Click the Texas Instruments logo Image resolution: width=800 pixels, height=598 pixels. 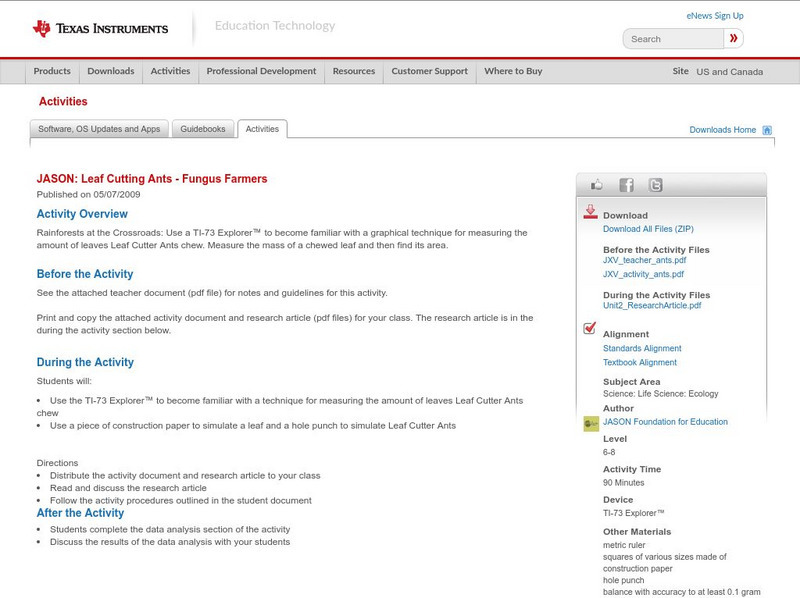(100, 29)
